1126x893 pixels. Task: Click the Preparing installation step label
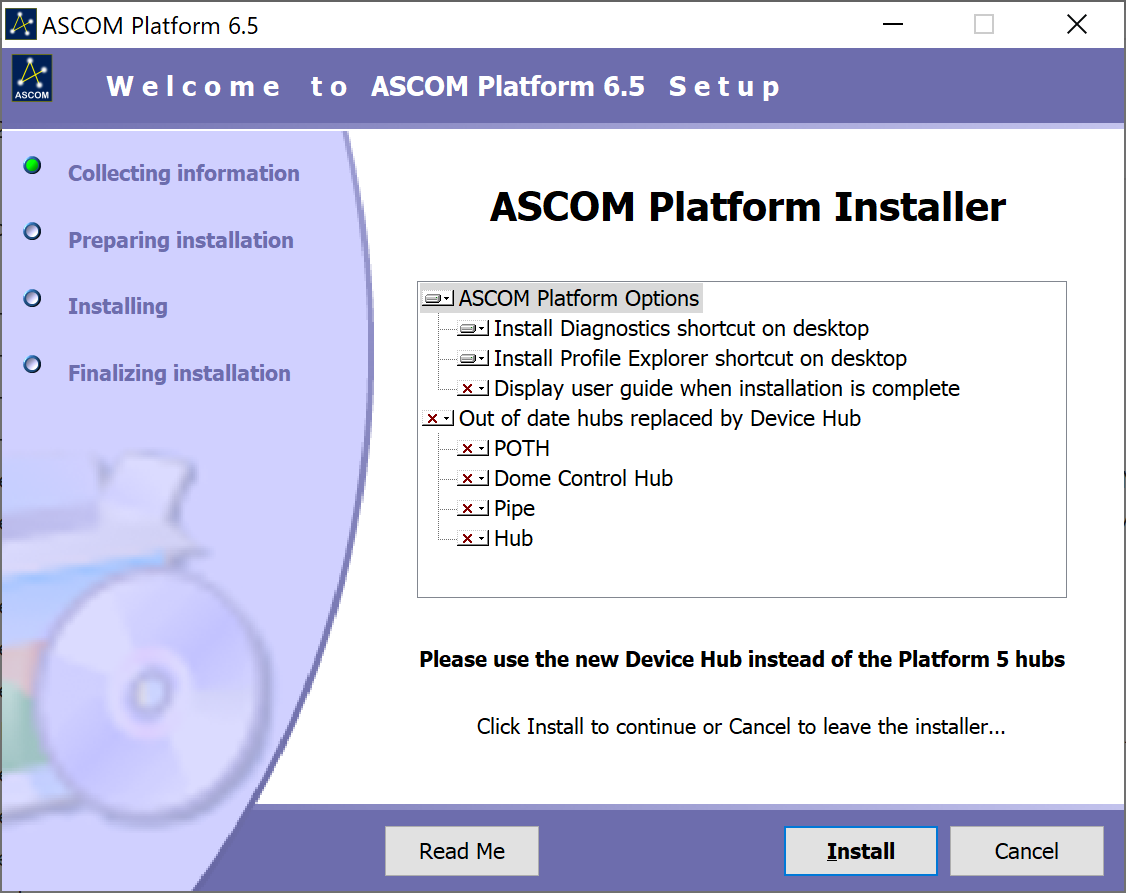[181, 240]
